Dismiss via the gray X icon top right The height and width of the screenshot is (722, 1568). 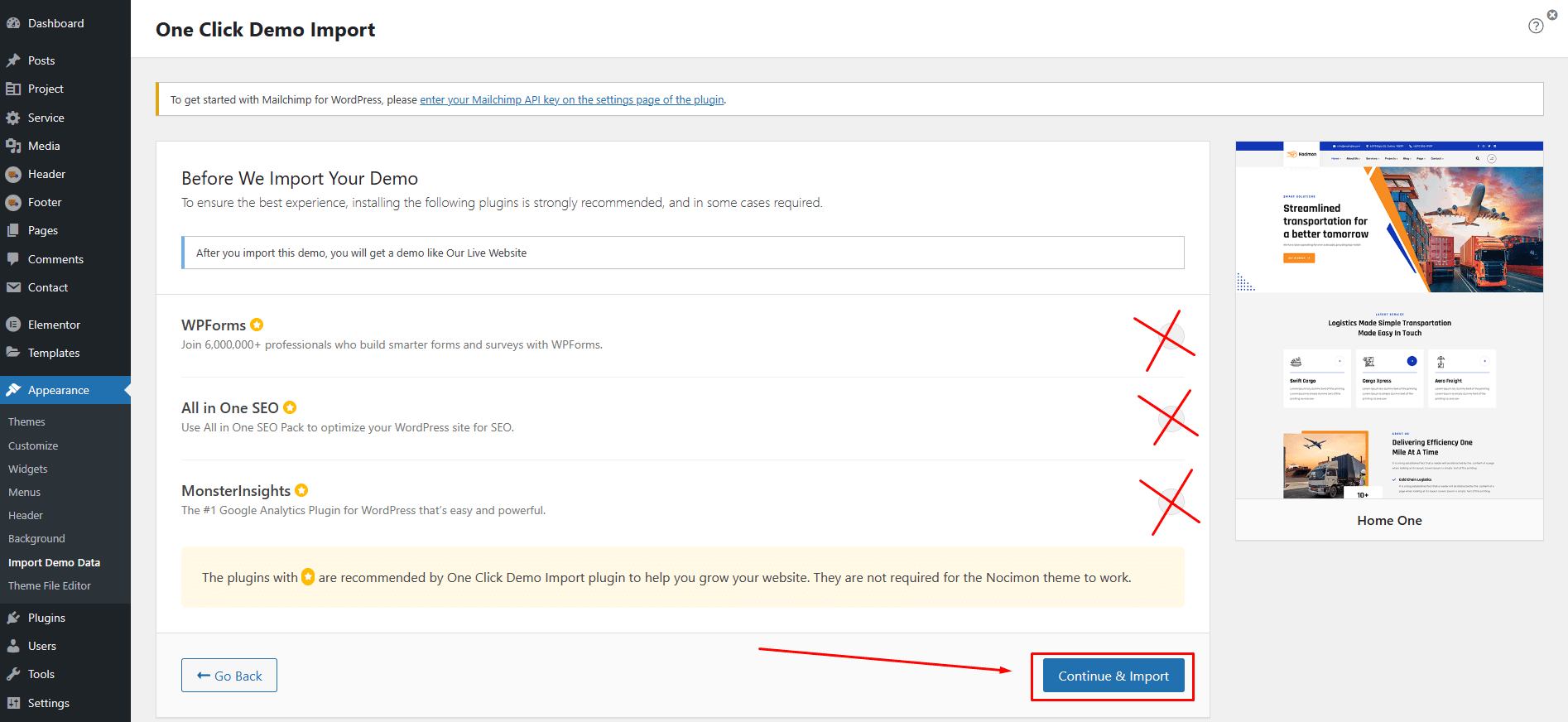1552,15
